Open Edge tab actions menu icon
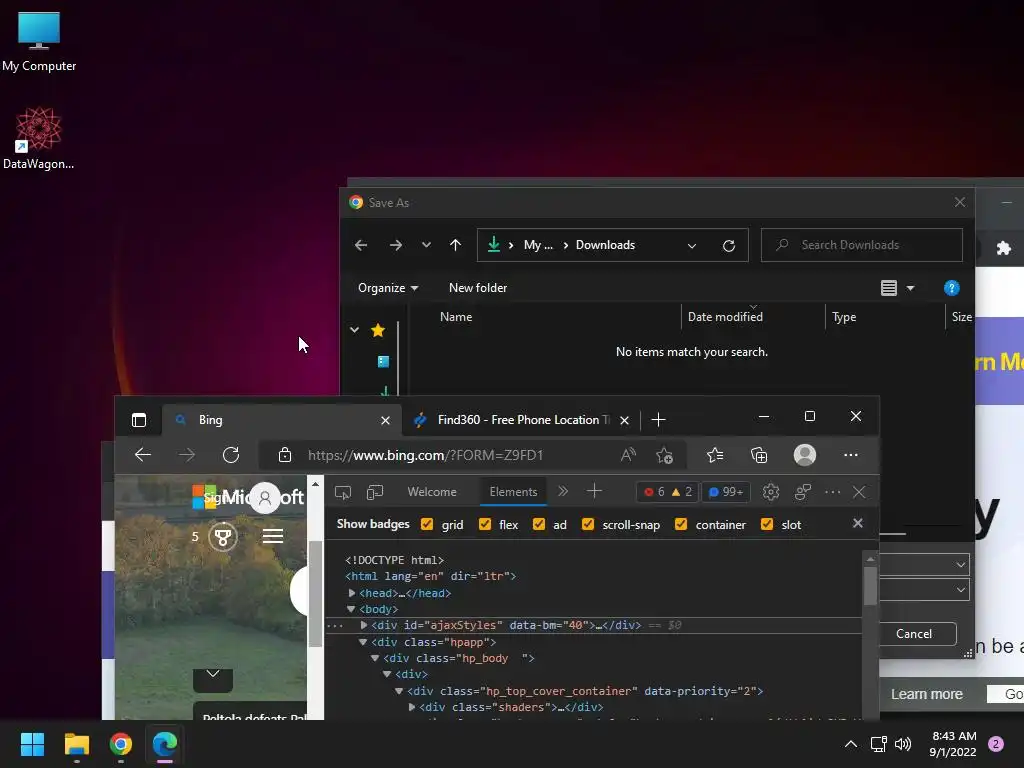 point(138,420)
